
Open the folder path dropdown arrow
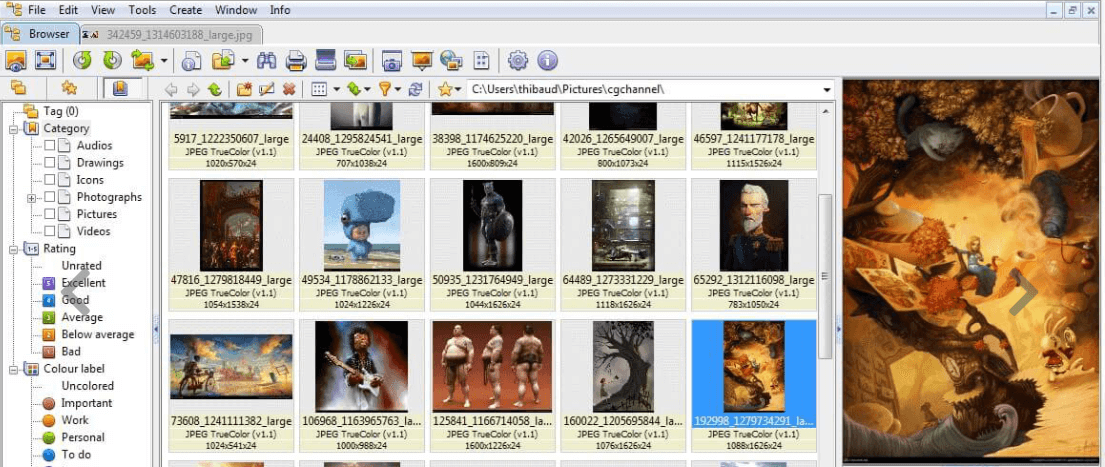(x=827, y=90)
